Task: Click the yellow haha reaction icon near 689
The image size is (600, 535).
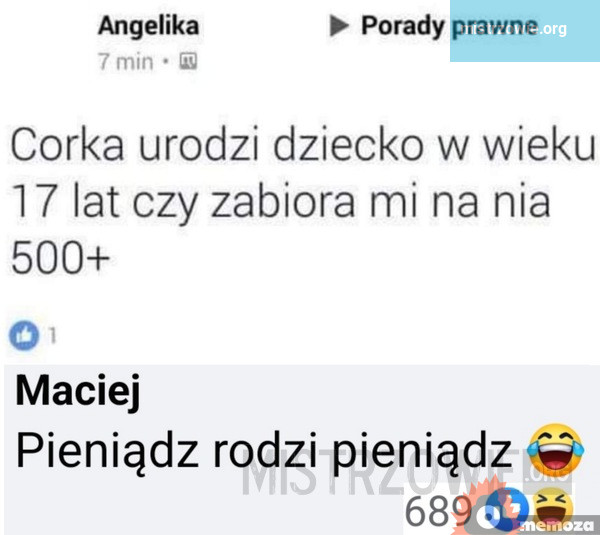Action: point(553,508)
